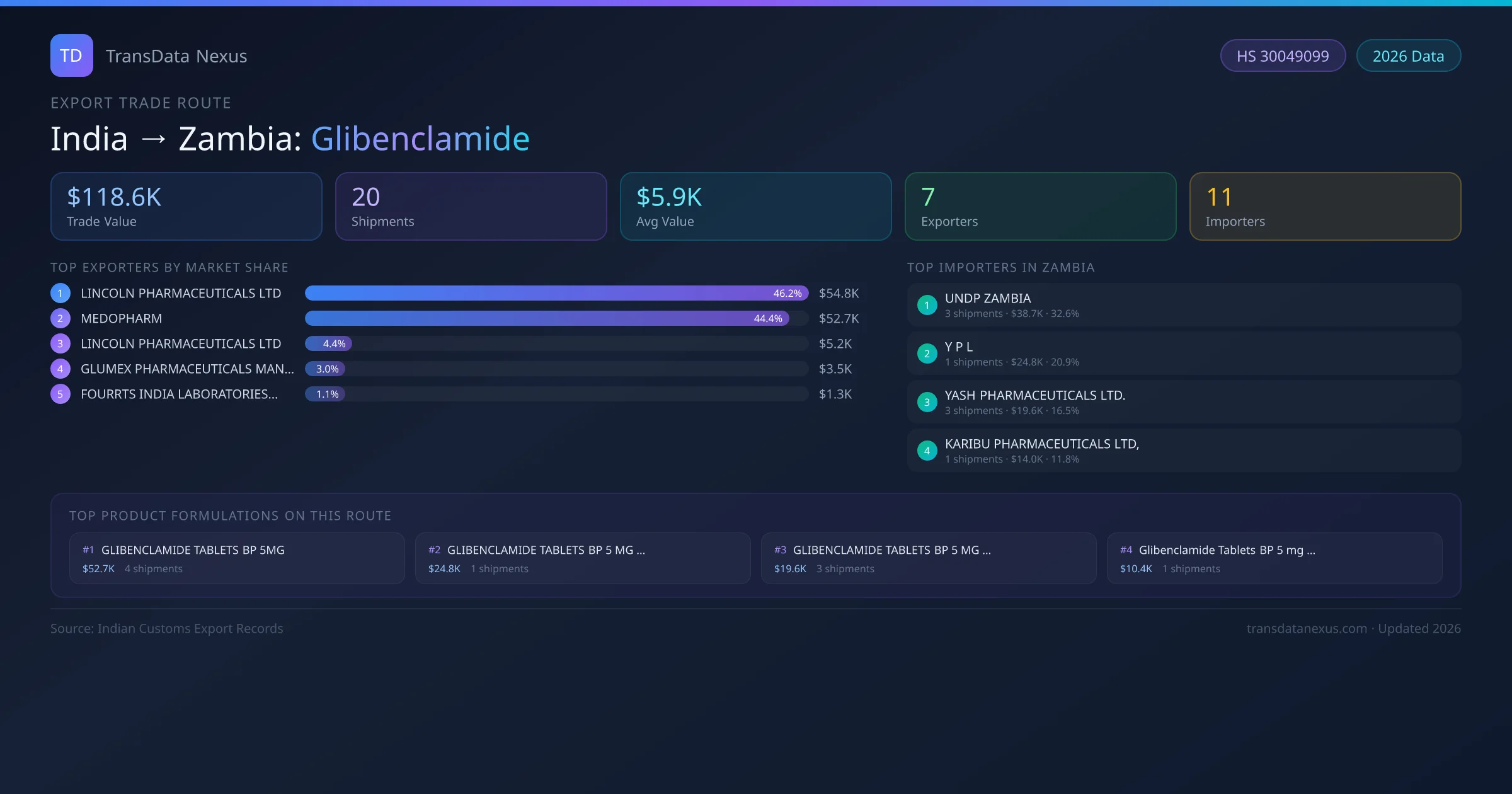Open the $118.6K Trade Value card
The width and height of the screenshot is (1512, 794).
186,207
